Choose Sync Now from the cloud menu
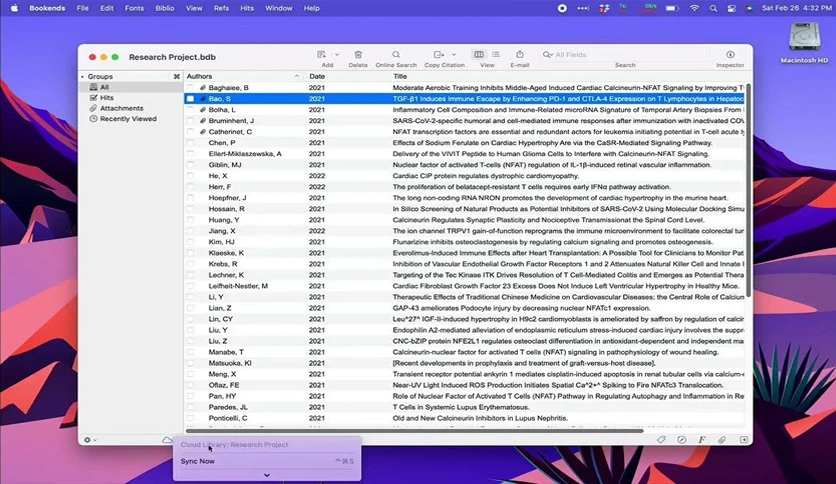The image size is (836, 484). [267, 461]
